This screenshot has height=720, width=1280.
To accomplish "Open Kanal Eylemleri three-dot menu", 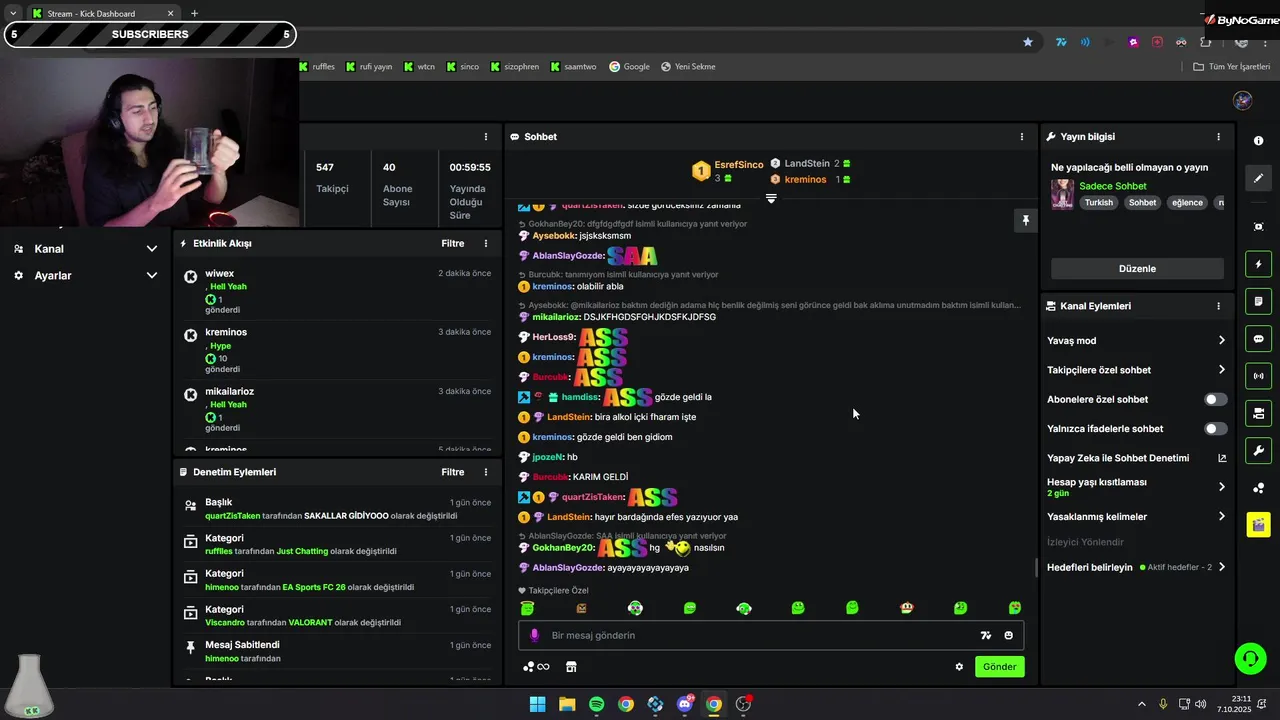I will tap(1218, 306).
